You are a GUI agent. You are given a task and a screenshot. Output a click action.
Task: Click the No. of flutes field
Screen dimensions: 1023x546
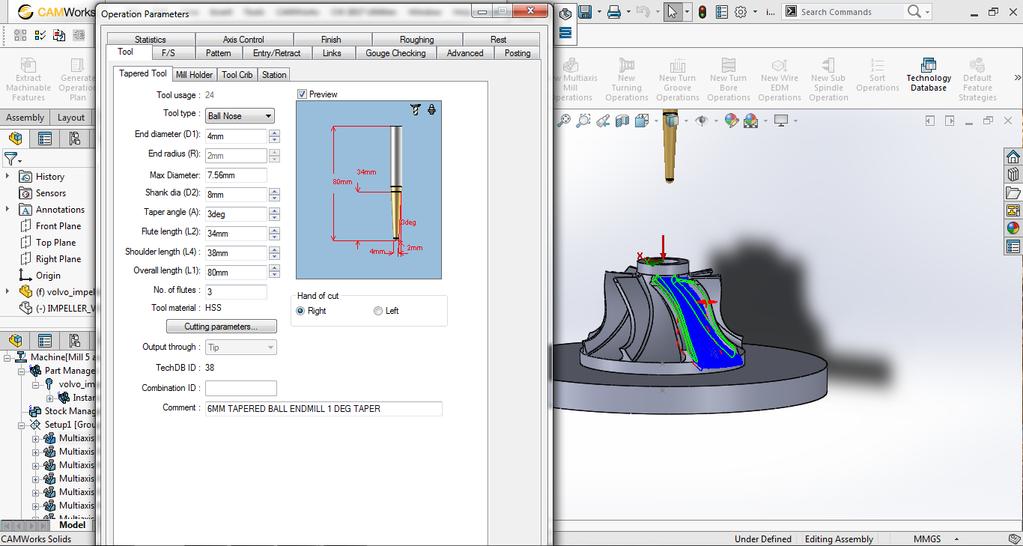[236, 292]
